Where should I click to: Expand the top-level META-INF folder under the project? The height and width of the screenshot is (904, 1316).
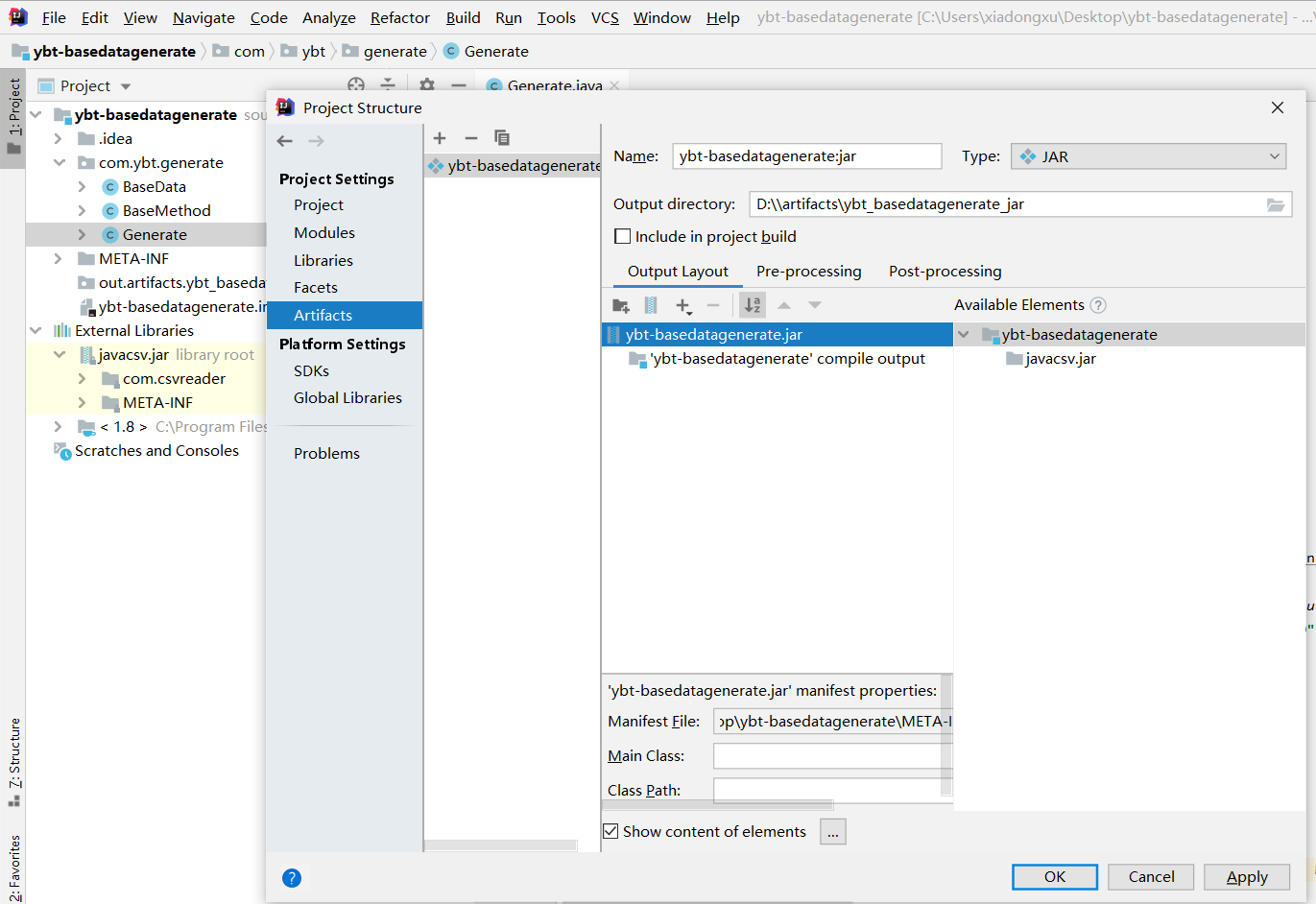[x=59, y=259]
